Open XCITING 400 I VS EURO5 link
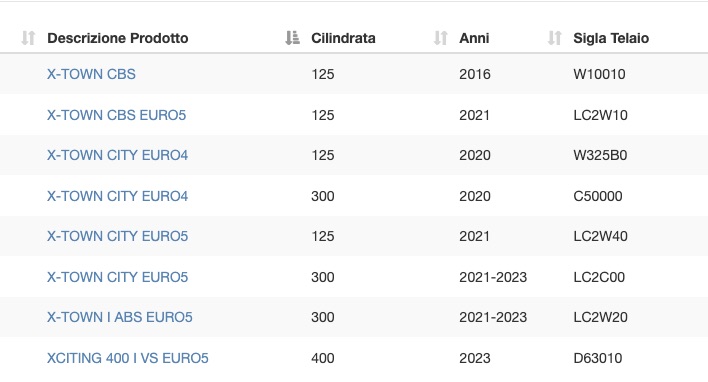Screen dimensions: 708x382 tap(128, 359)
